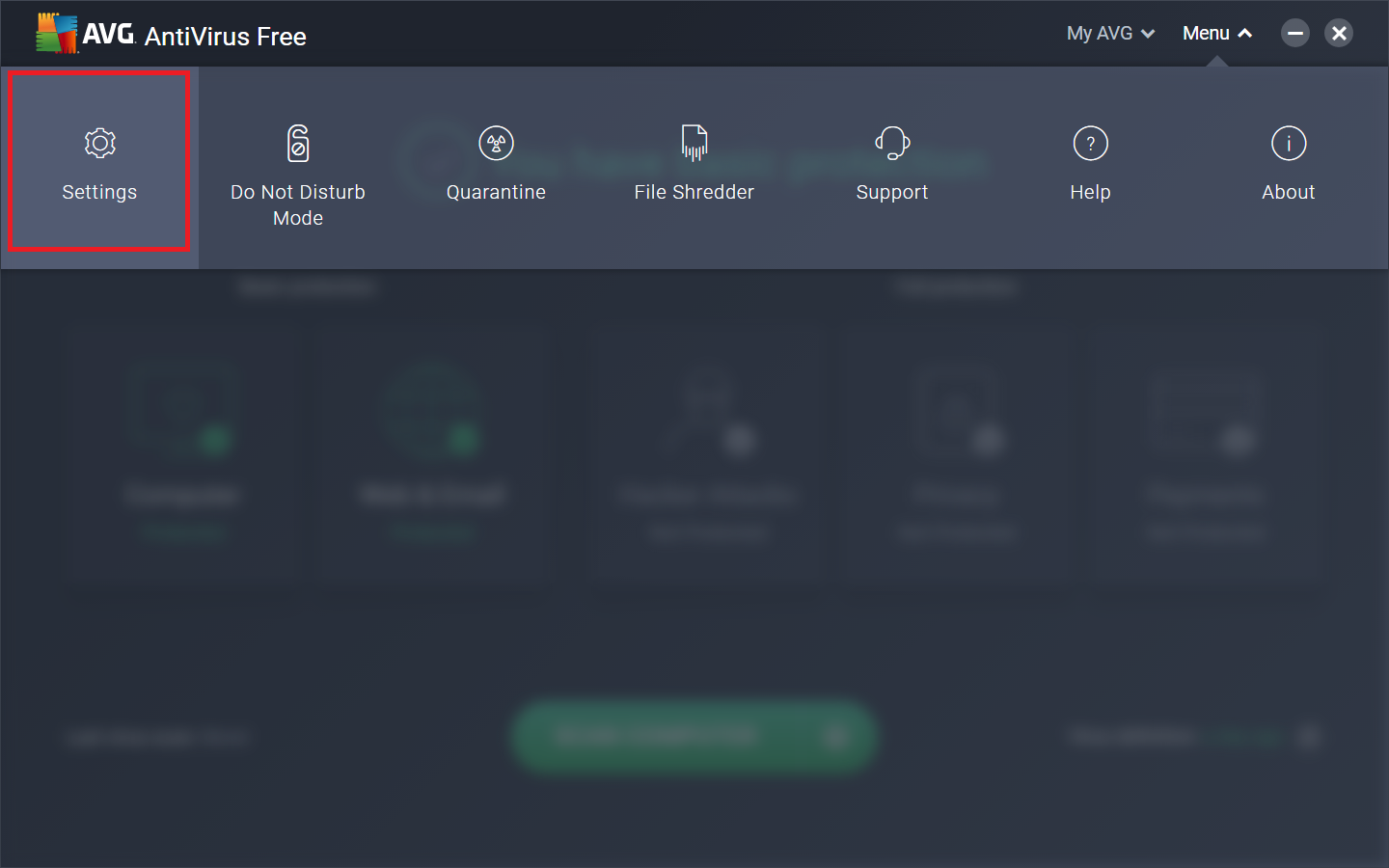Click the Do Not Disturb door-hanger icon
The height and width of the screenshot is (868, 1389).
[298, 144]
